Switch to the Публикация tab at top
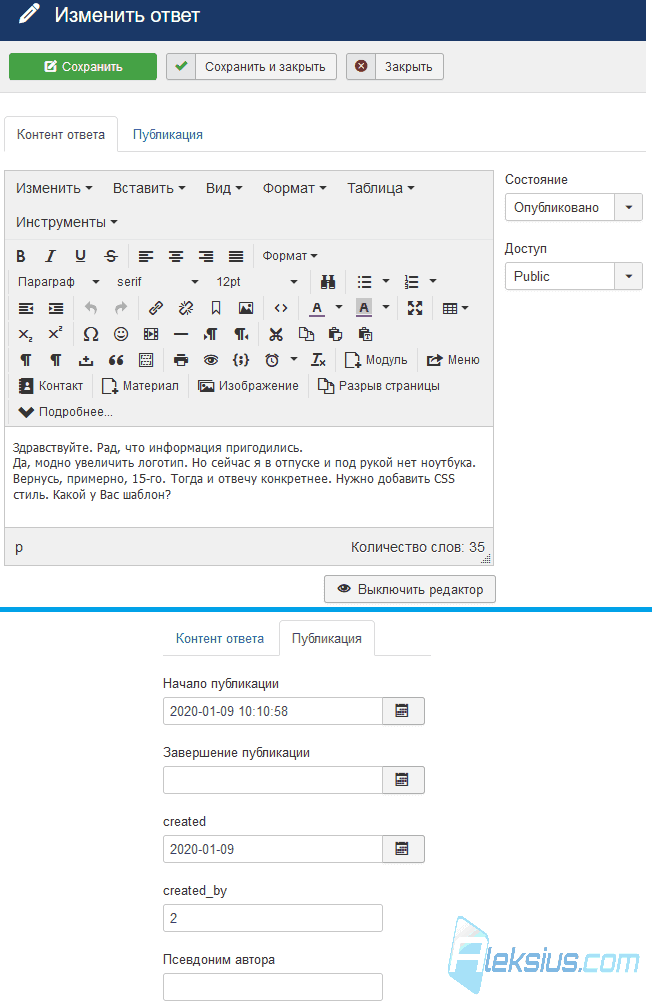Viewport: 652px width, 1005px height. point(167,135)
